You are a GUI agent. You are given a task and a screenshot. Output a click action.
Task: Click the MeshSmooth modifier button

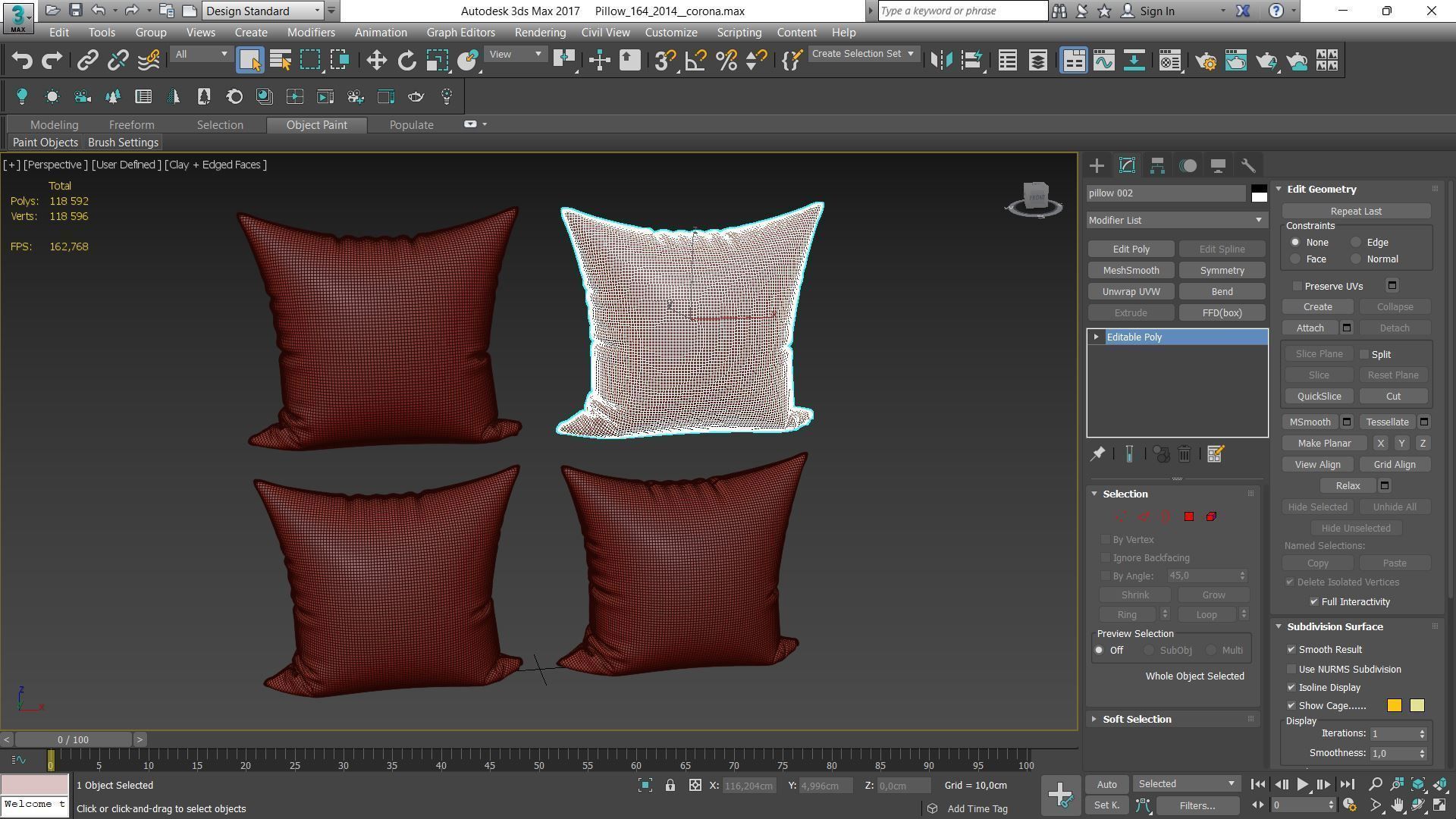pyautogui.click(x=1131, y=271)
